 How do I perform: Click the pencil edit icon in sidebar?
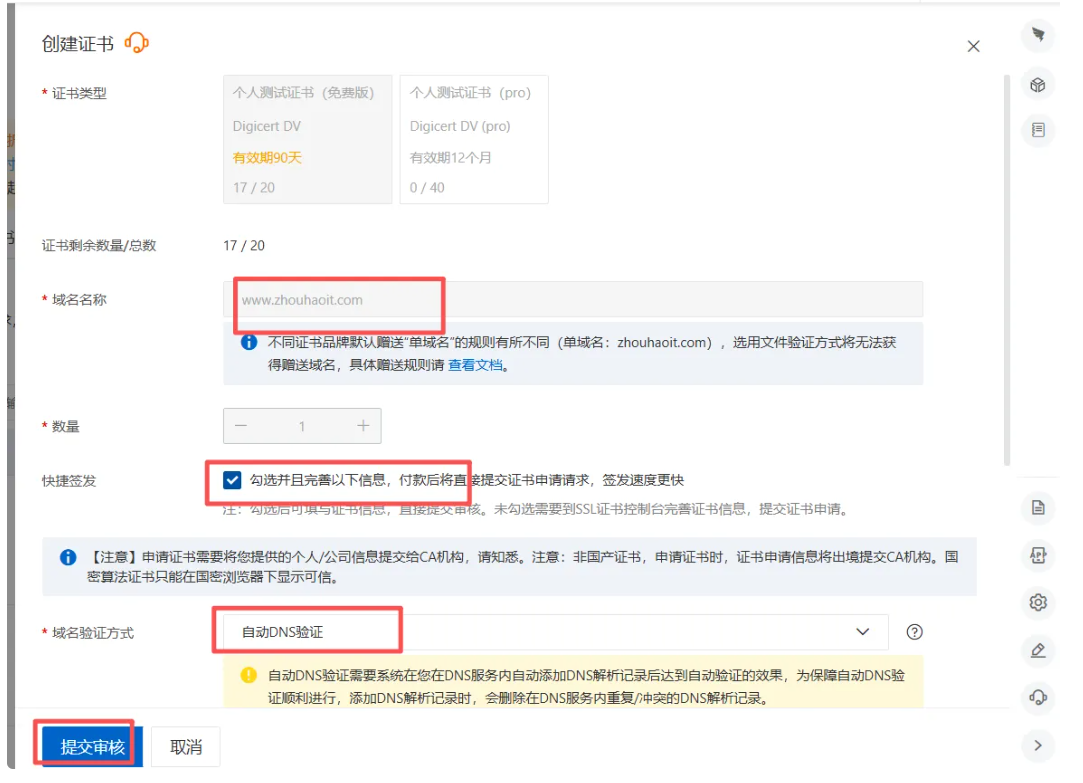(x=1038, y=650)
